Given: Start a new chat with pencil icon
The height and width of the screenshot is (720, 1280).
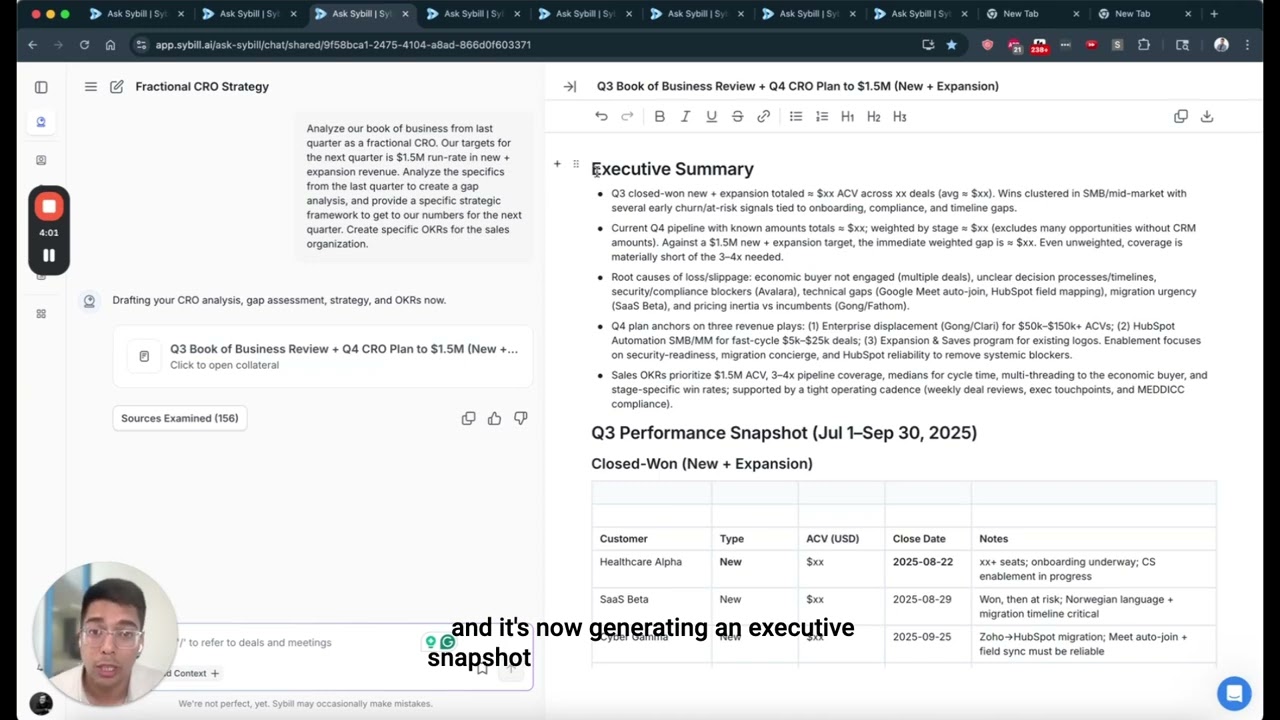Looking at the screenshot, I should tap(117, 87).
